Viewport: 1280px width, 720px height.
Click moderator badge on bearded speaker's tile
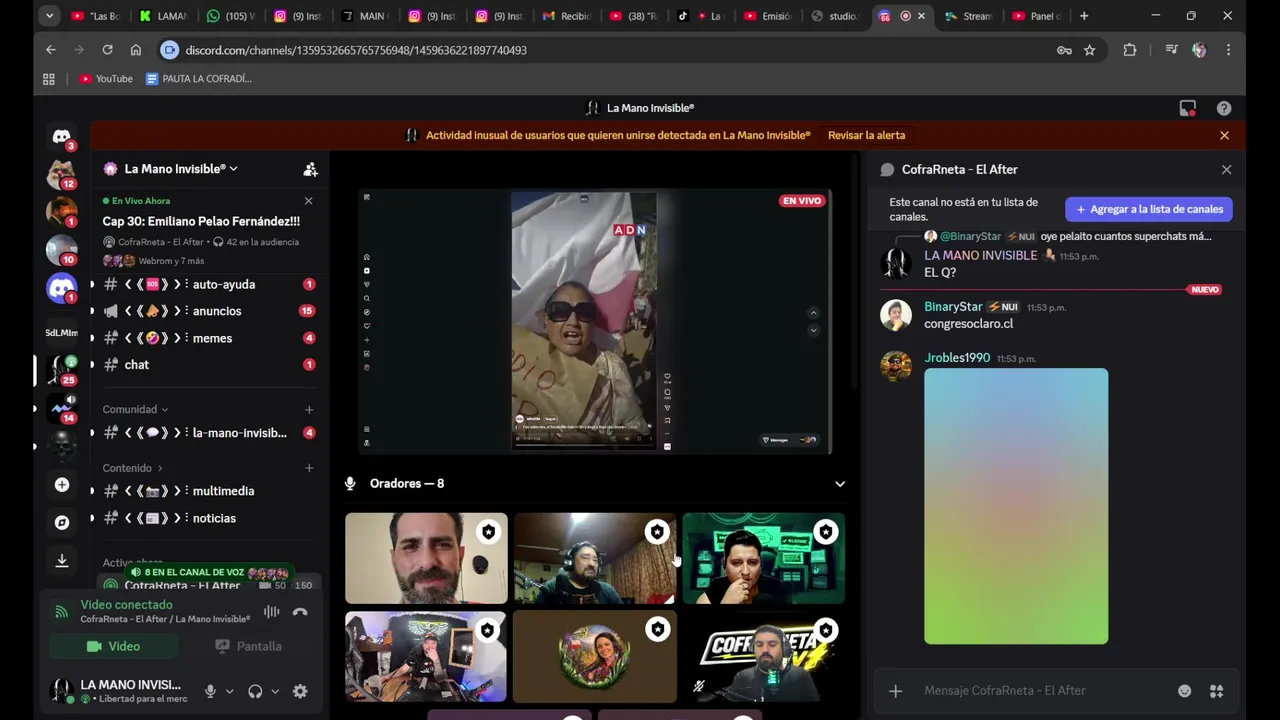click(488, 532)
